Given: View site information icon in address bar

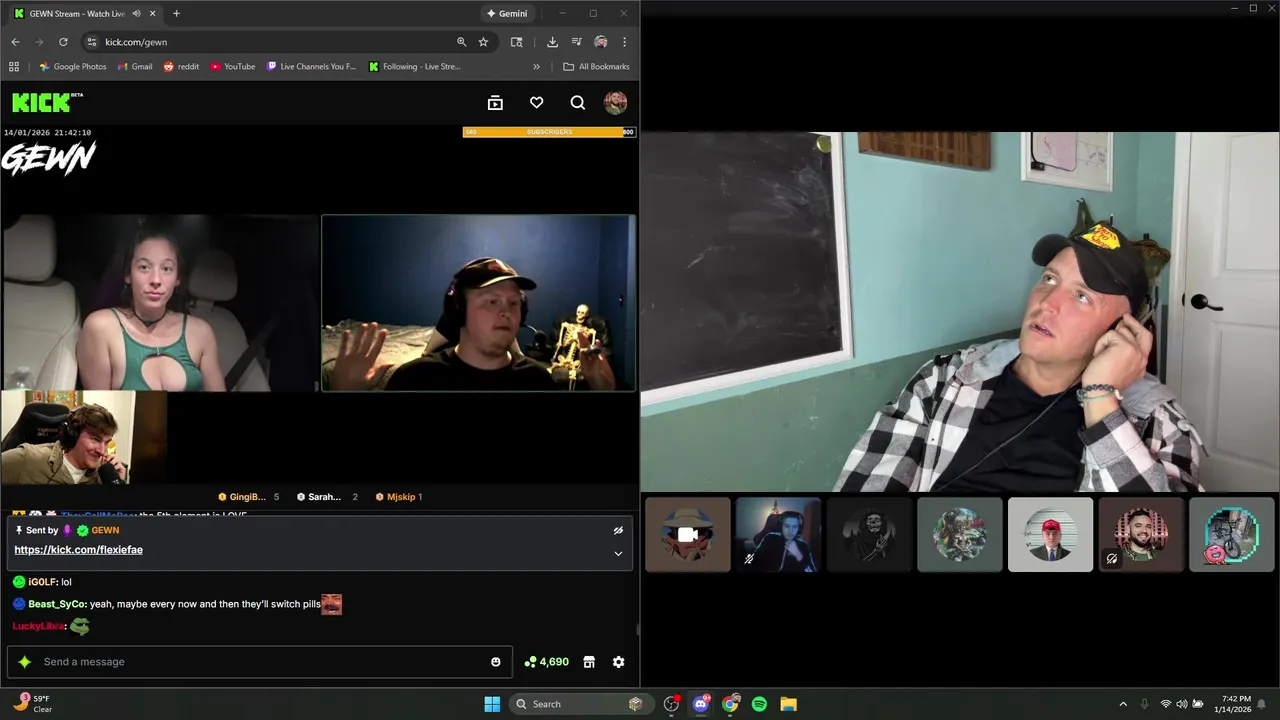Looking at the screenshot, I should 91,42.
